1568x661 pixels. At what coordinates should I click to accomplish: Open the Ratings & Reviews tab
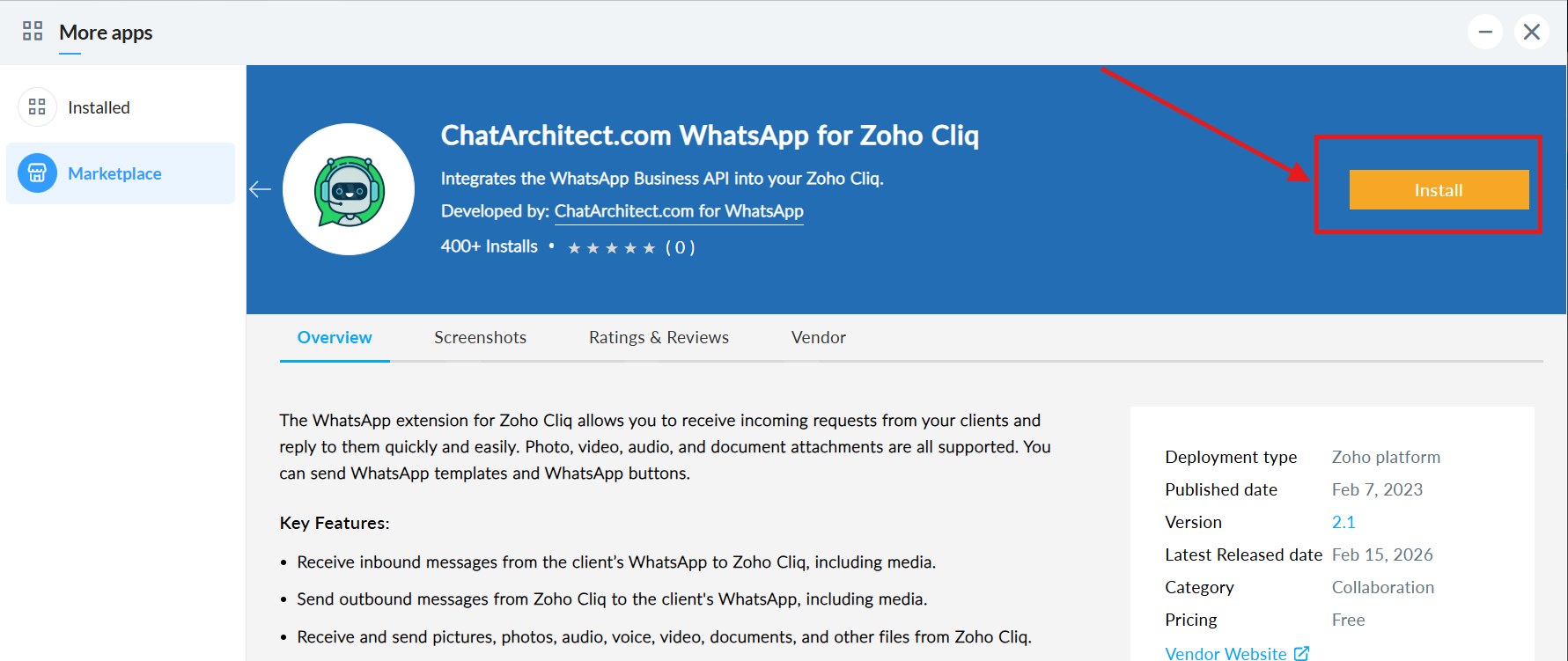pyautogui.click(x=659, y=337)
